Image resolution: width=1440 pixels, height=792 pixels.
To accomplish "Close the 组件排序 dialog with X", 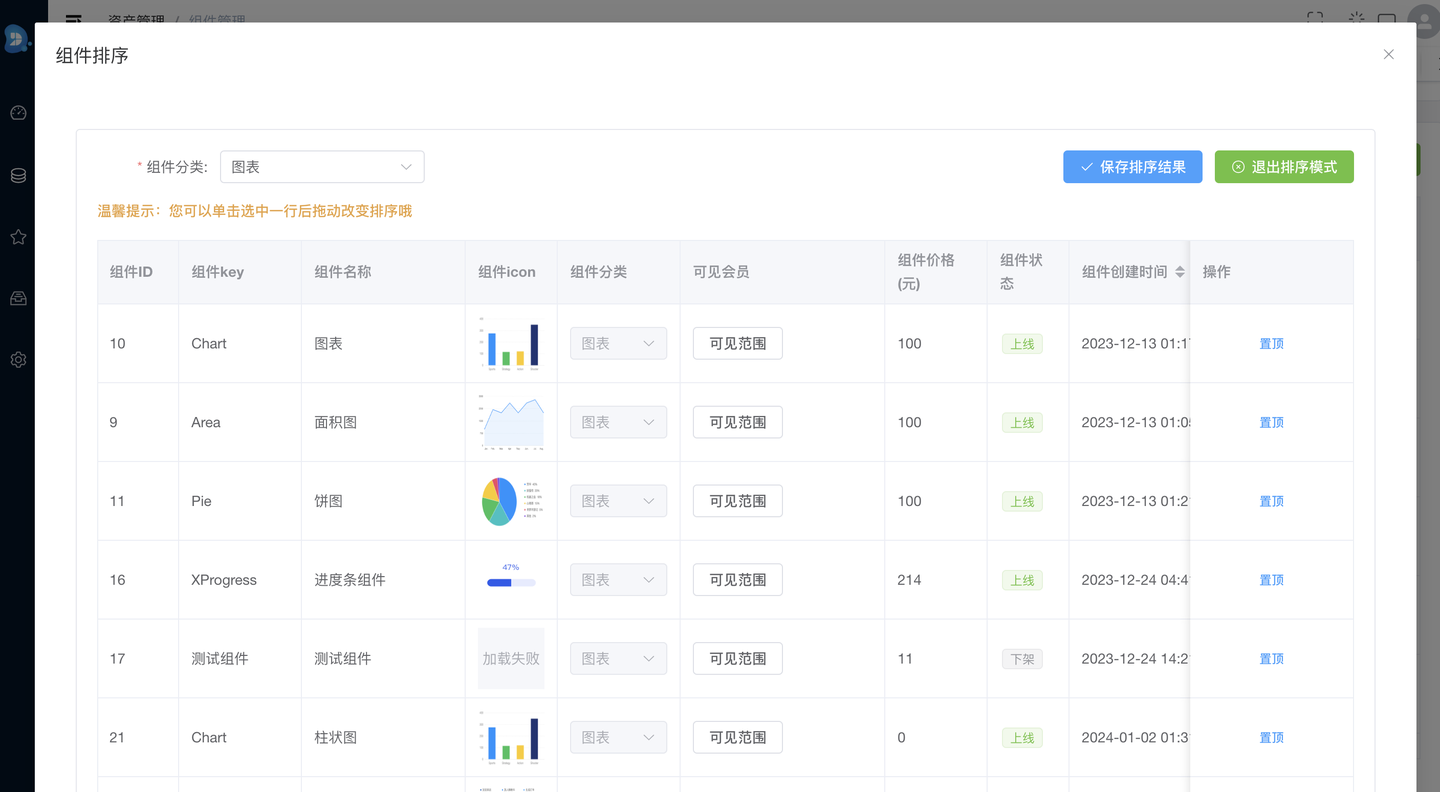I will pos(1388,55).
